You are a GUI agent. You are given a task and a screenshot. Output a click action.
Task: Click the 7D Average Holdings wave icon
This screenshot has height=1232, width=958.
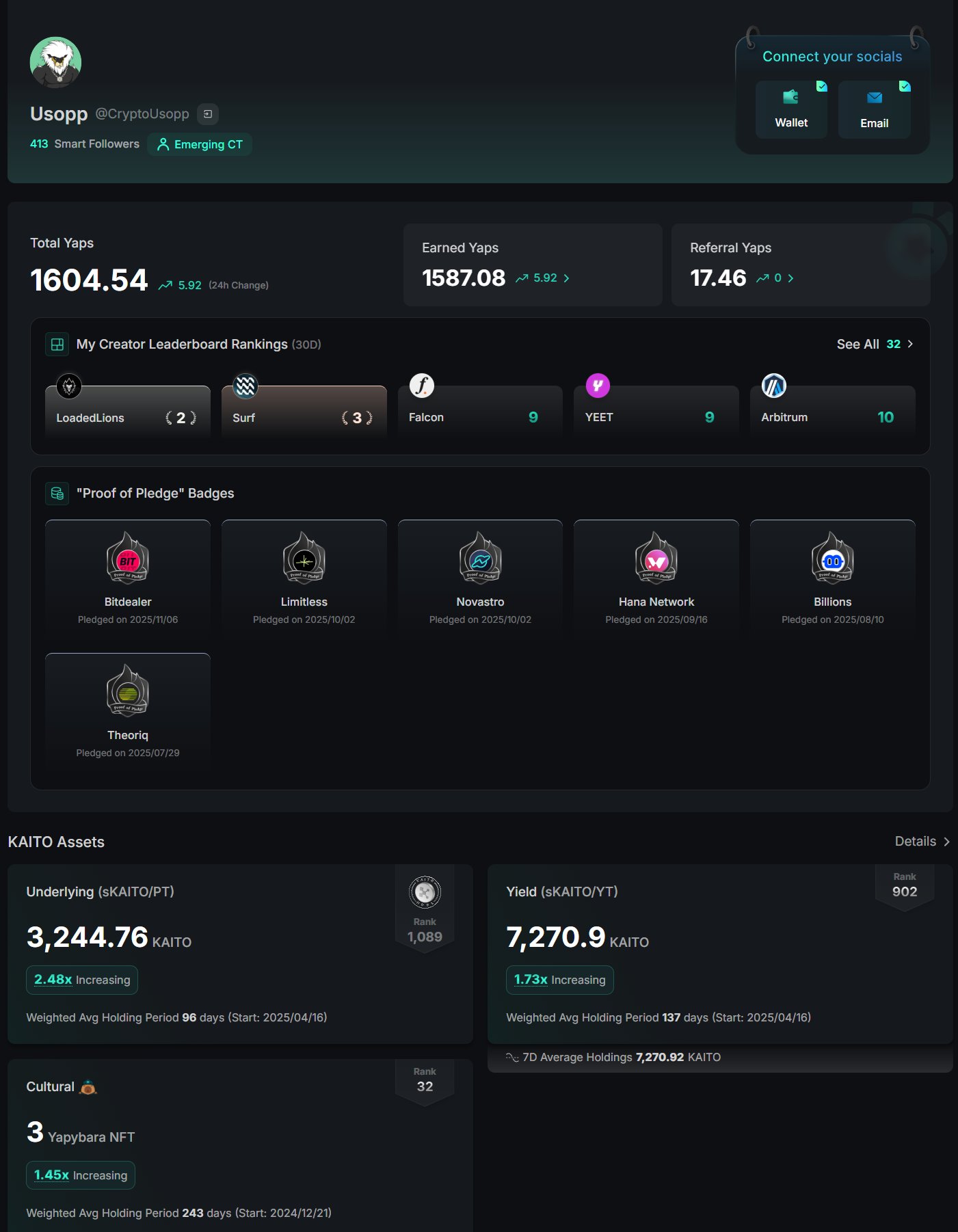click(x=512, y=1057)
